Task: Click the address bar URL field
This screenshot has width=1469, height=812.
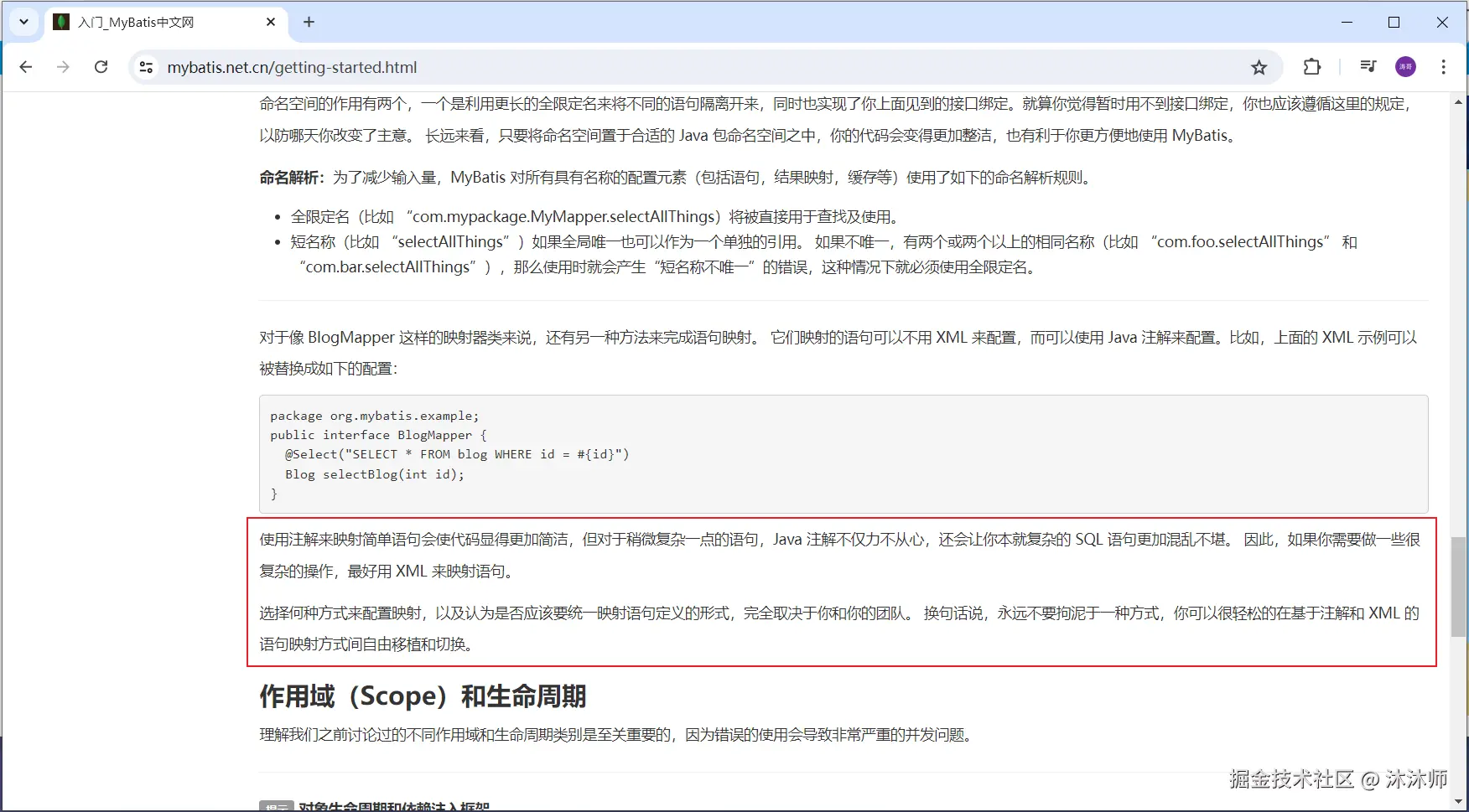Action: coord(704,67)
